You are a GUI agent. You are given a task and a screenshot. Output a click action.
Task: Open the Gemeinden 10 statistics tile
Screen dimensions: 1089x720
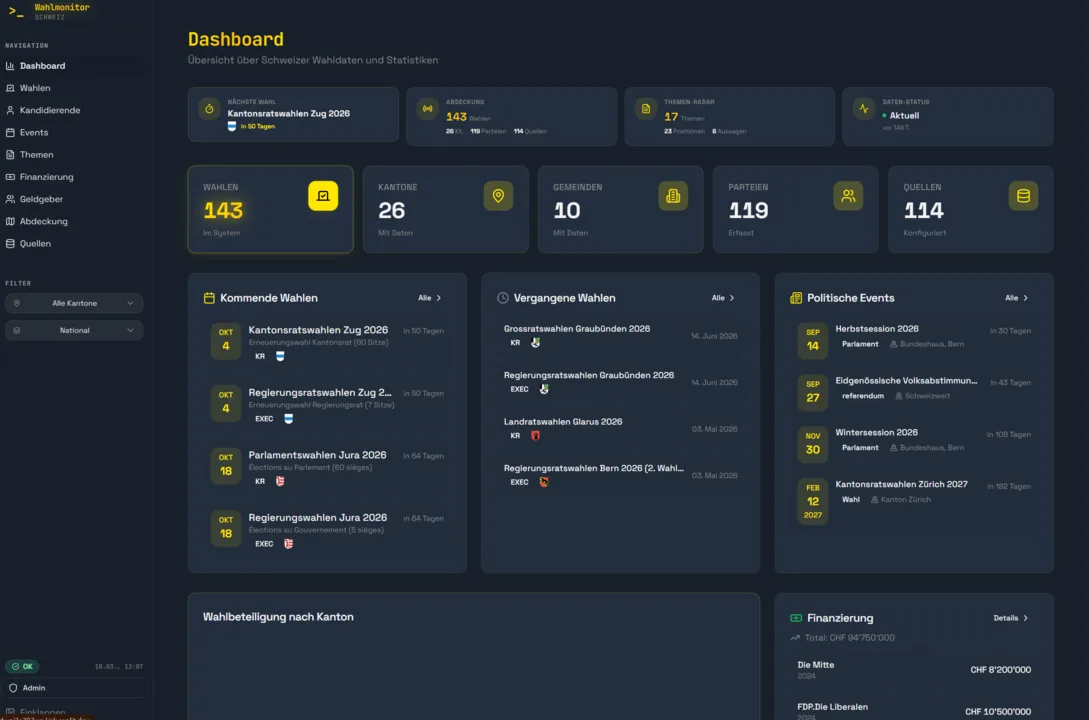[620, 209]
